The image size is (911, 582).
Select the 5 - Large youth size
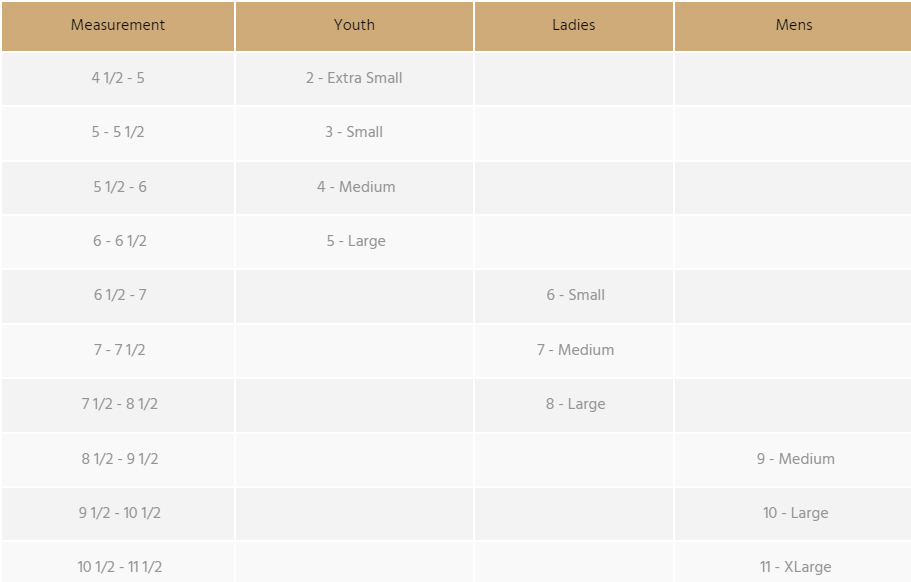pos(356,241)
